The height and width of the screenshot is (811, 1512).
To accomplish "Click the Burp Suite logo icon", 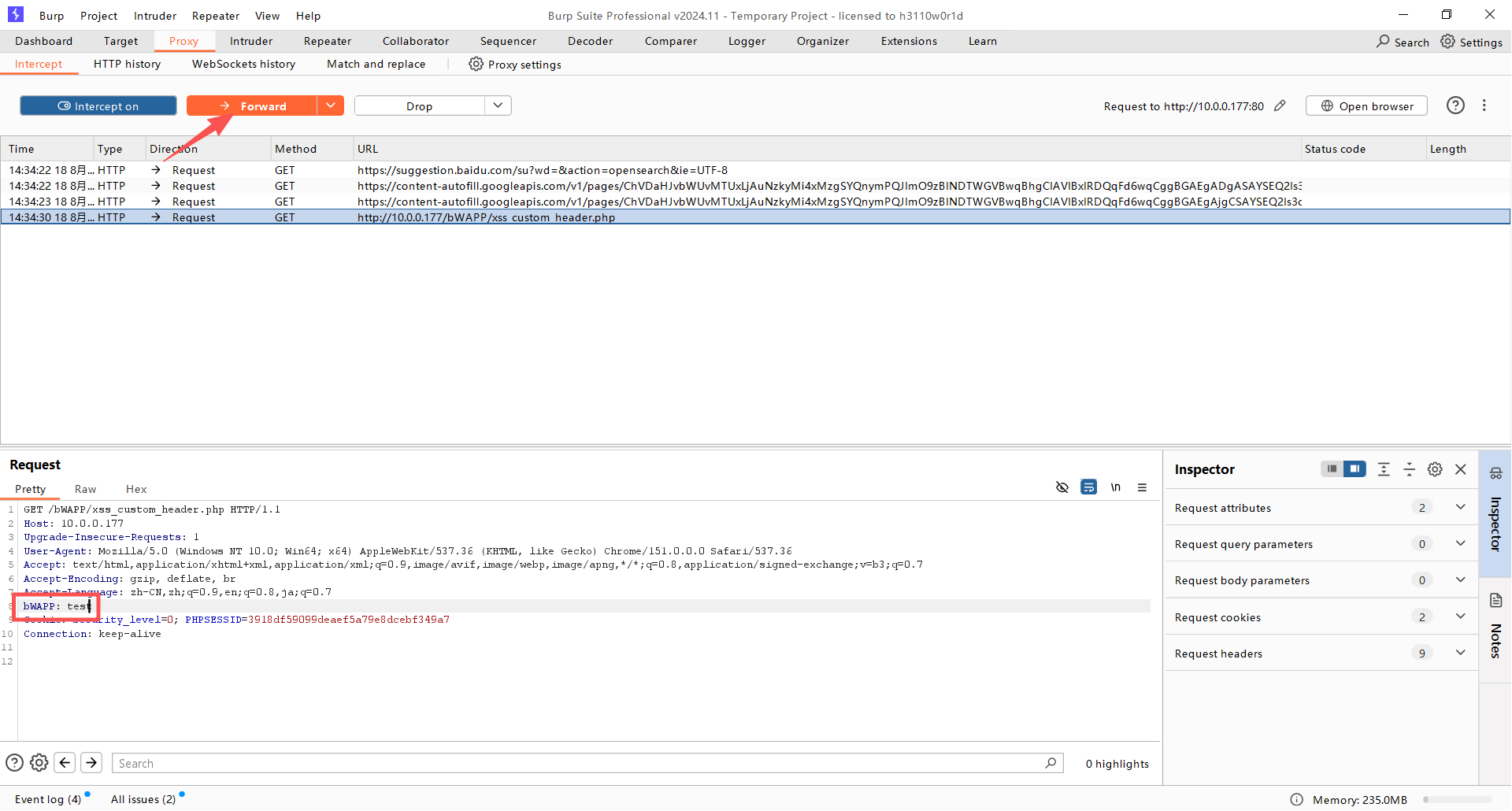I will [x=16, y=14].
